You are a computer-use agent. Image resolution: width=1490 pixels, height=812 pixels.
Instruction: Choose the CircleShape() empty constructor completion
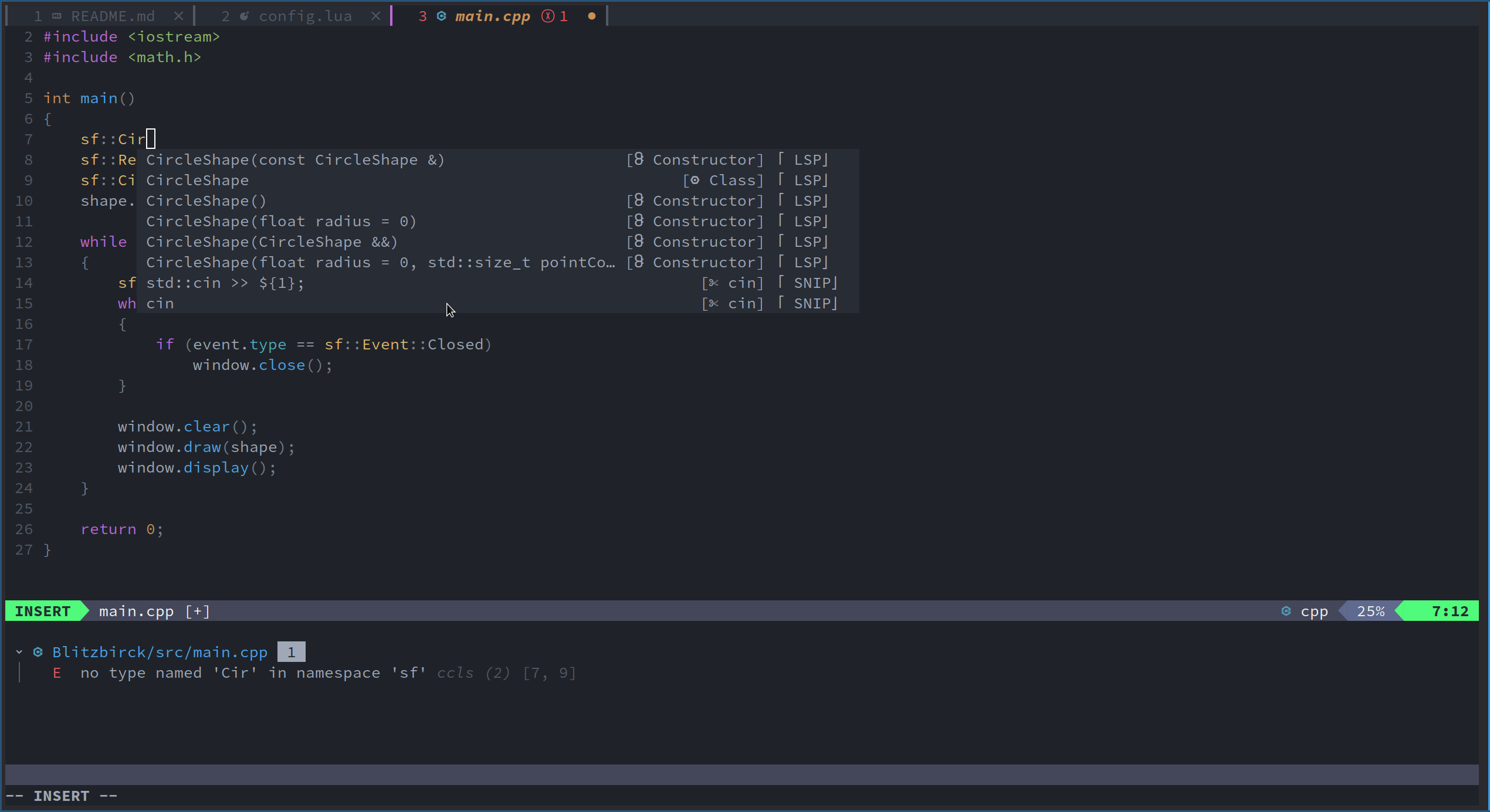tap(497, 201)
